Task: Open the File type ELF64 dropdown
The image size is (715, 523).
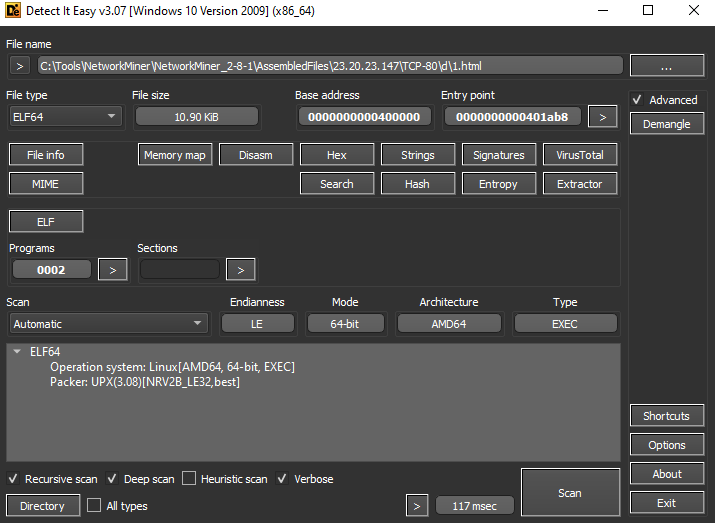Action: [x=65, y=117]
